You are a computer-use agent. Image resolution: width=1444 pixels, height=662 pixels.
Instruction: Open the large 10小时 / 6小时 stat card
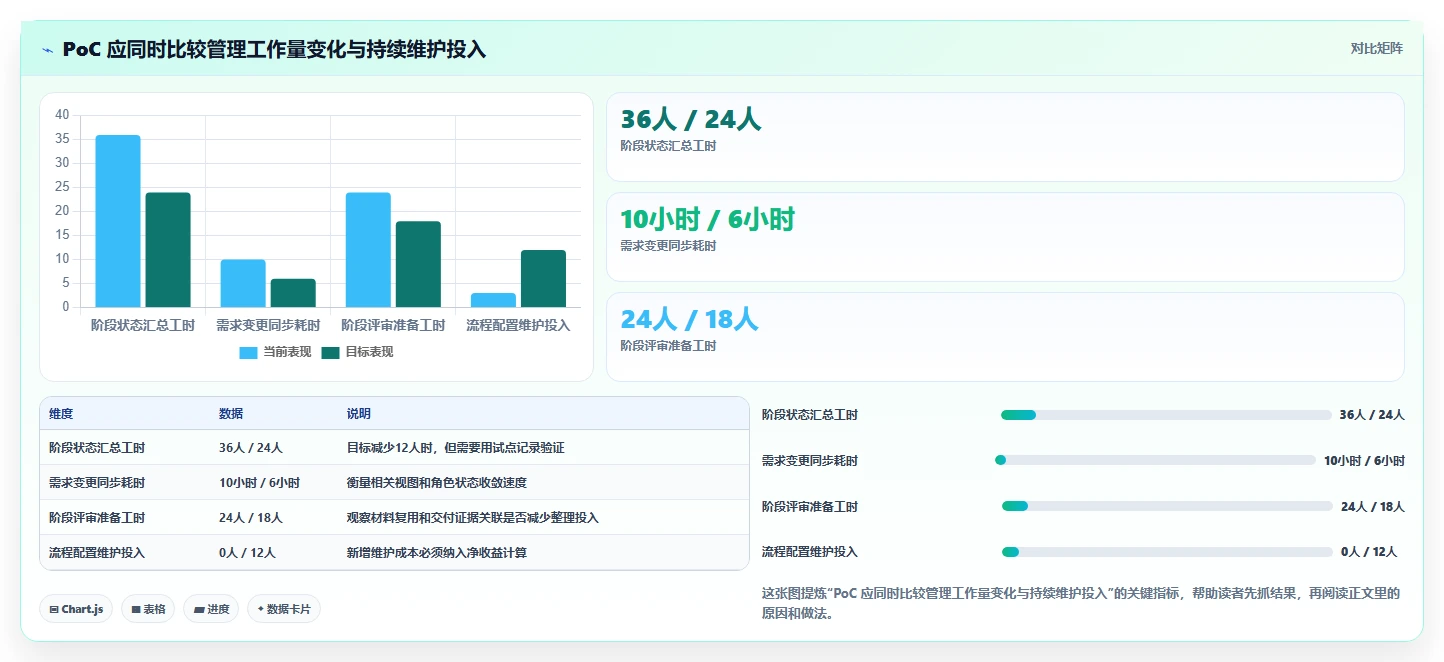coord(1005,237)
